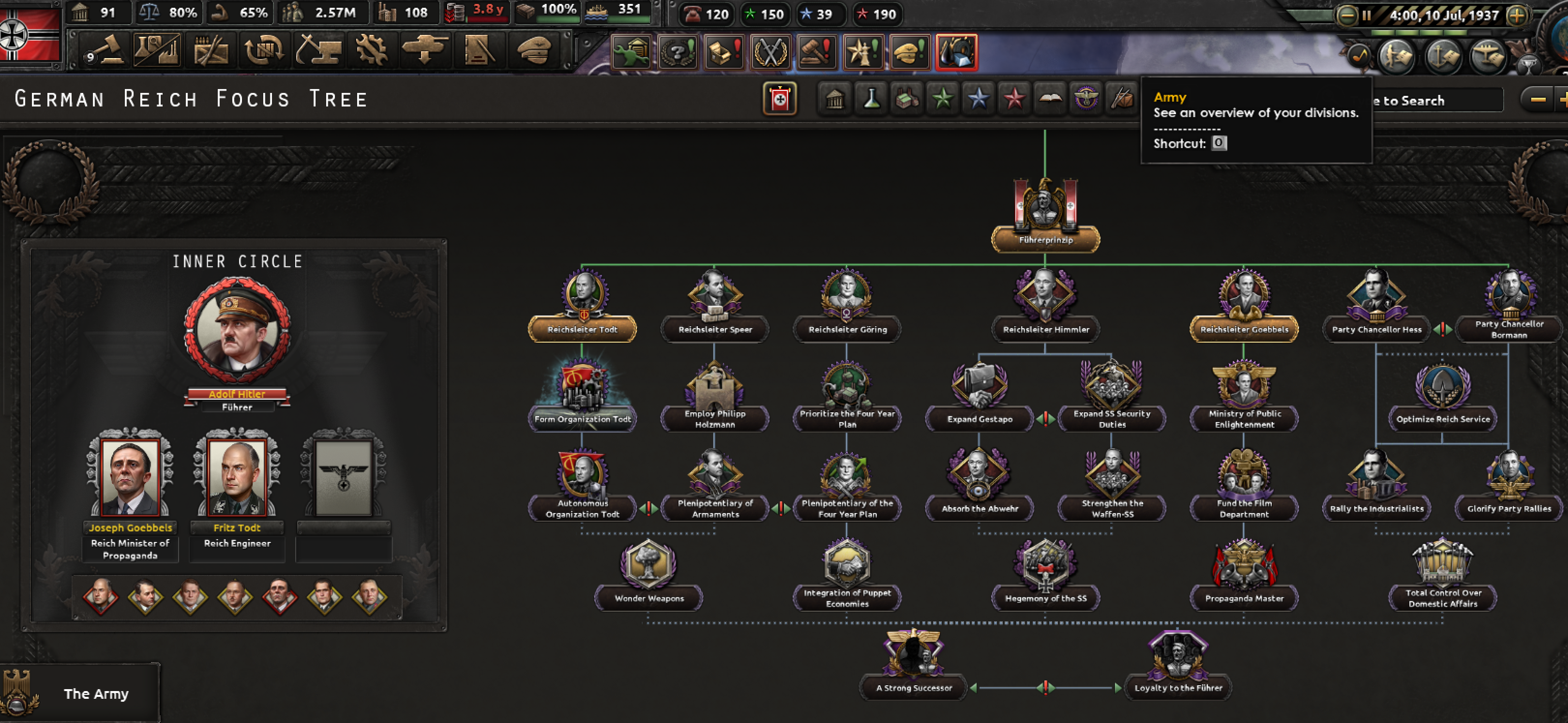Click the empty Inner Circle slot
Screen dimensions: 1568x723
tap(344, 477)
